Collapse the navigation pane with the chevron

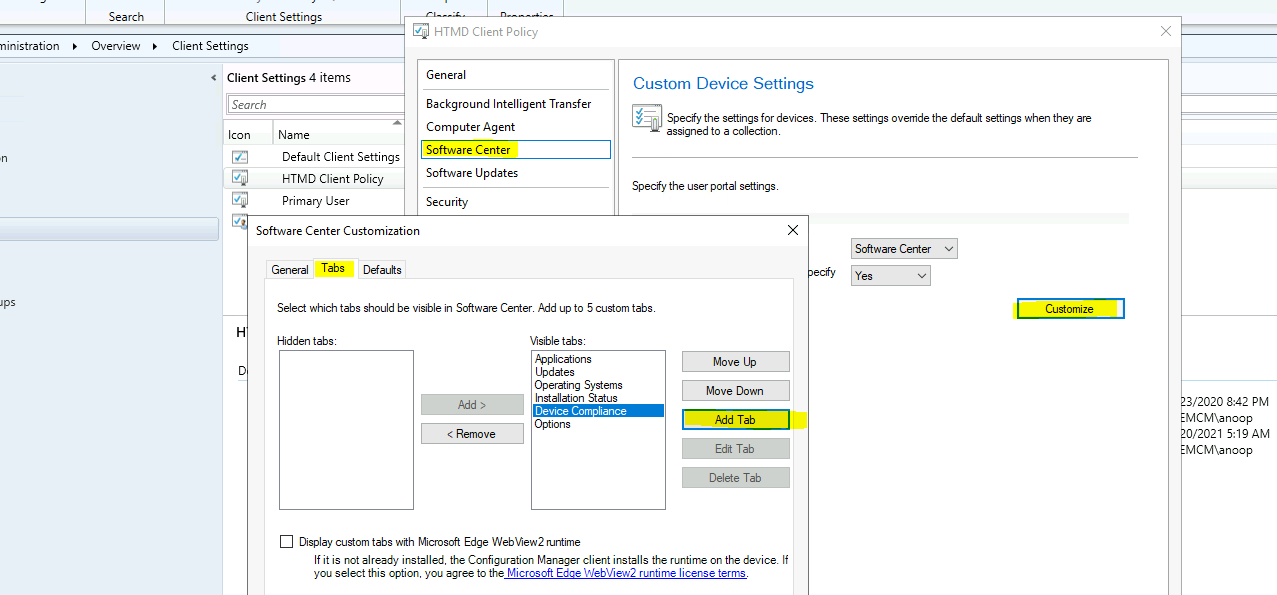click(x=214, y=78)
